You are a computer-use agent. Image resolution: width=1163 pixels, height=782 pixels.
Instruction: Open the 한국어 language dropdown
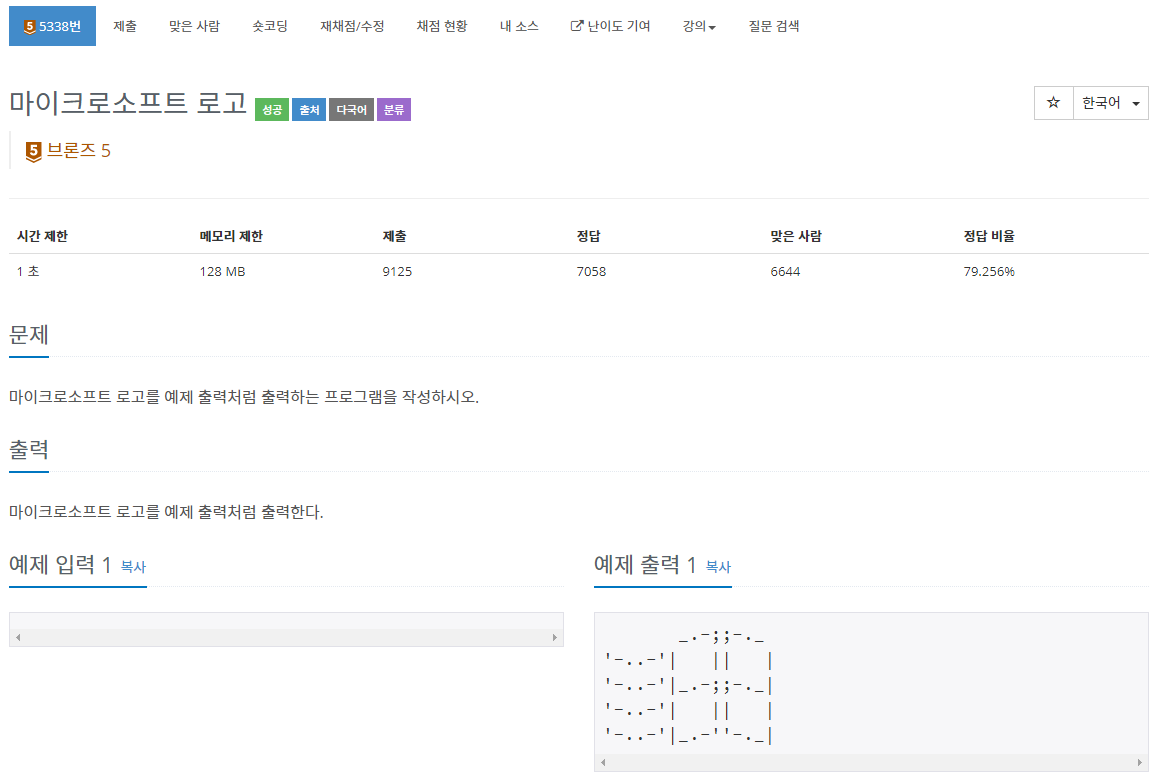click(1110, 102)
